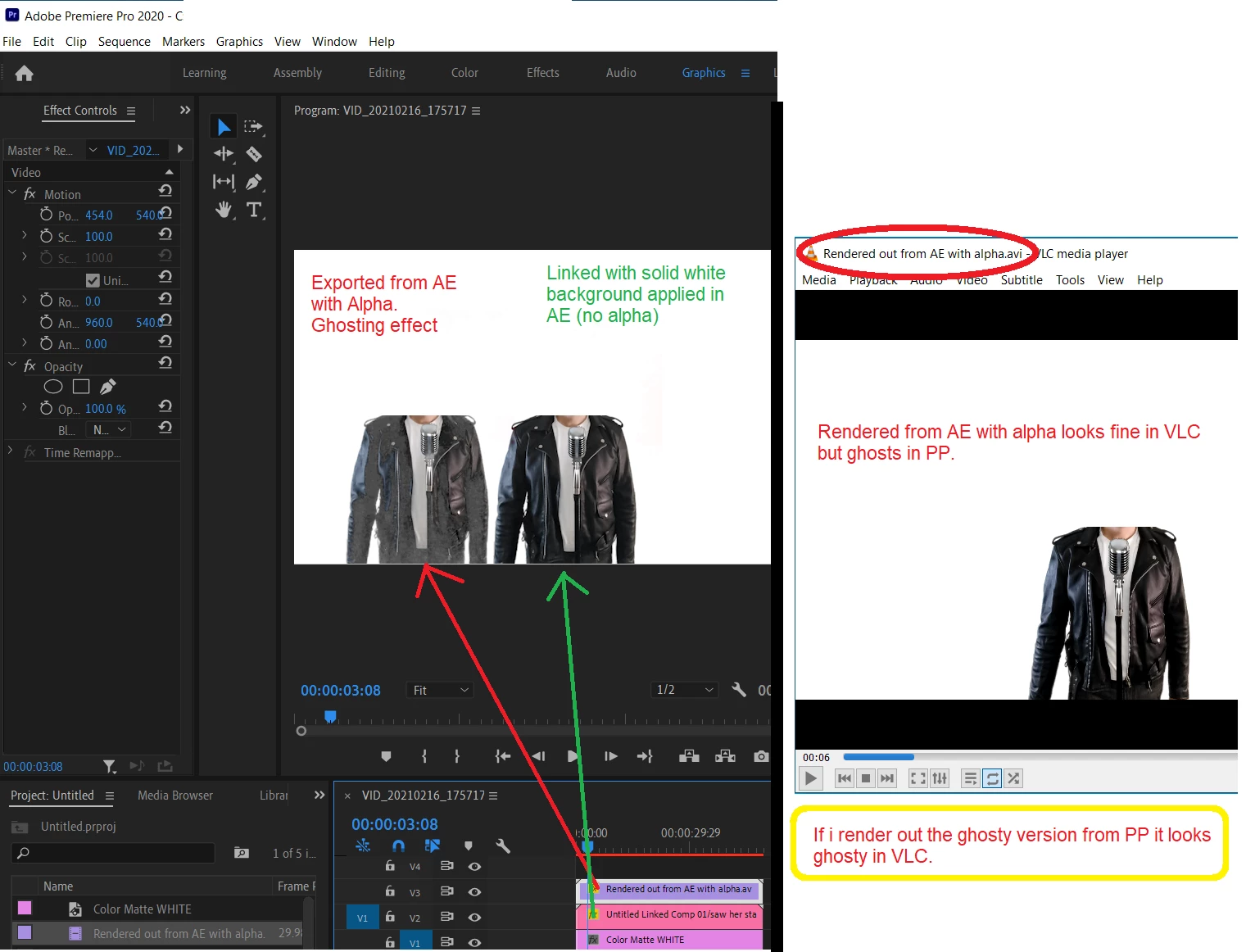The width and height of the screenshot is (1246, 952).
Task: Collapse the Motion effect section
Action: coord(12,193)
